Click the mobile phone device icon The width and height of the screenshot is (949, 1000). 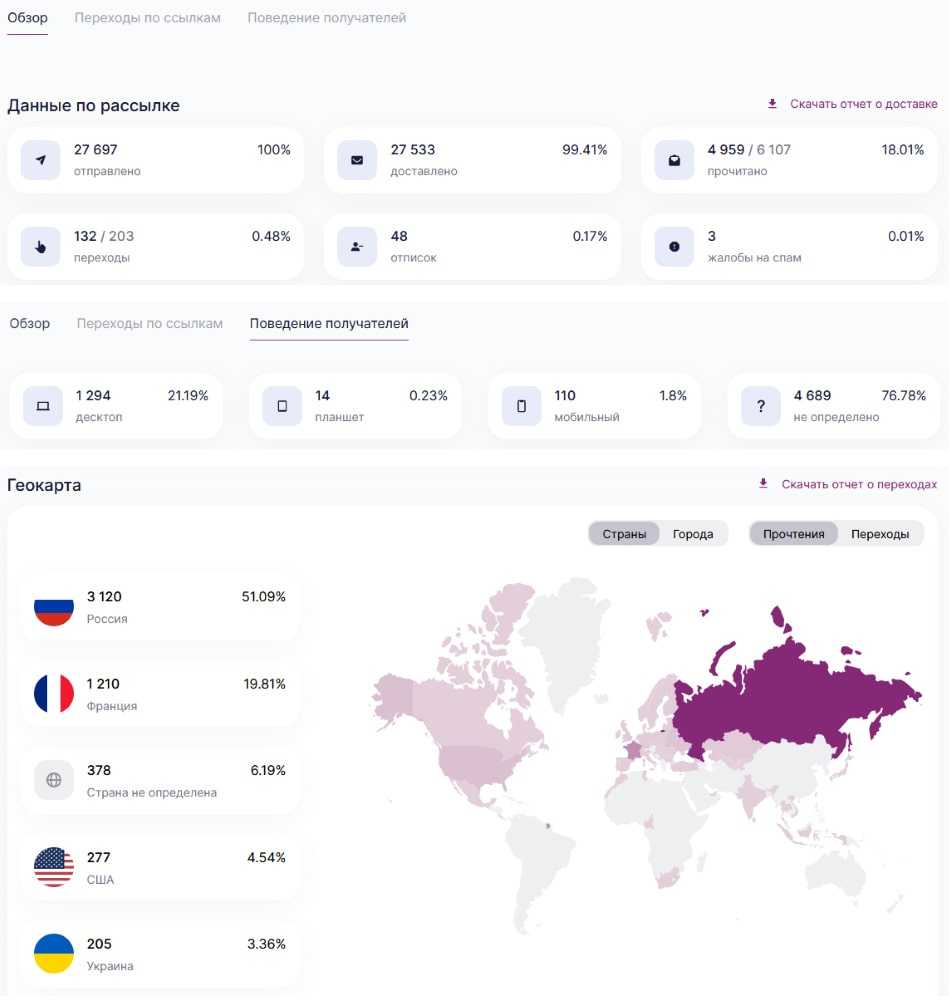[521, 406]
